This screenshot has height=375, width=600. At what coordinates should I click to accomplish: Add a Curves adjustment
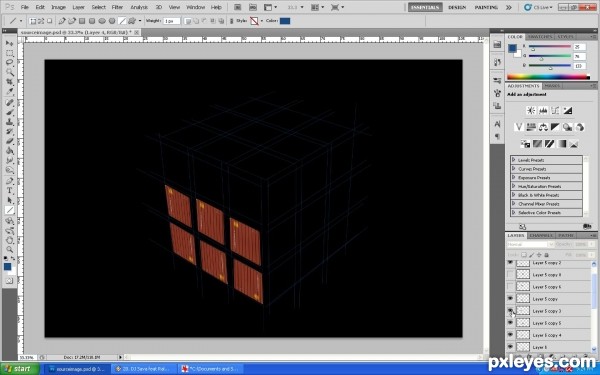(x=555, y=111)
